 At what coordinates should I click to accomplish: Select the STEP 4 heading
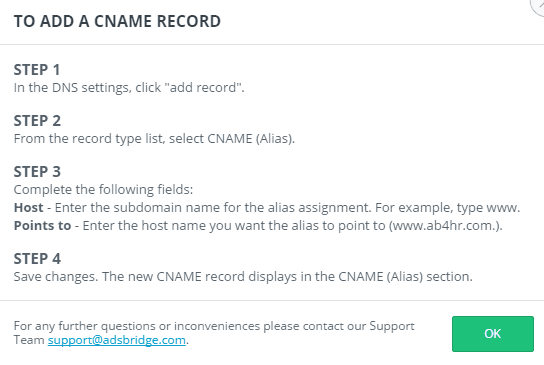(37, 259)
